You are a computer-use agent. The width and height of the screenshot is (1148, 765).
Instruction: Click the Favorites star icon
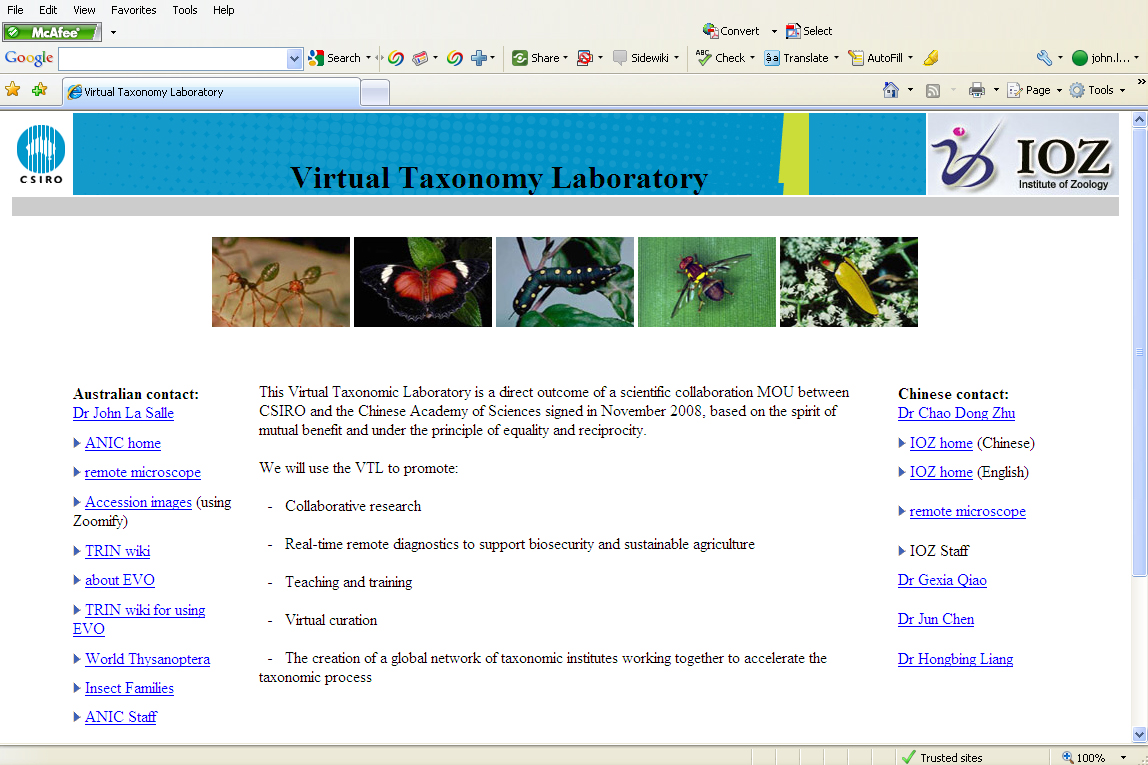(13, 90)
